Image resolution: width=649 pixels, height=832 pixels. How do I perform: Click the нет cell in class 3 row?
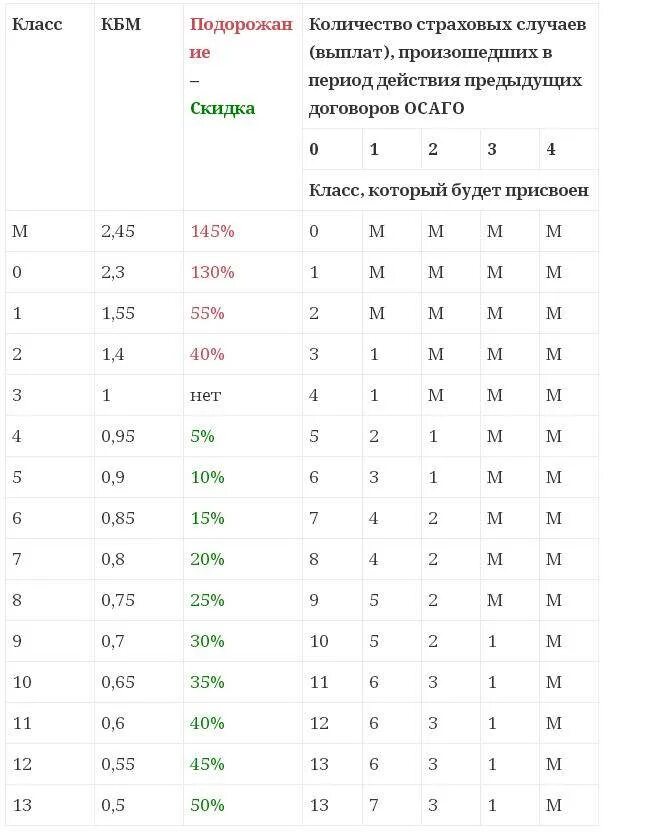pyautogui.click(x=205, y=395)
